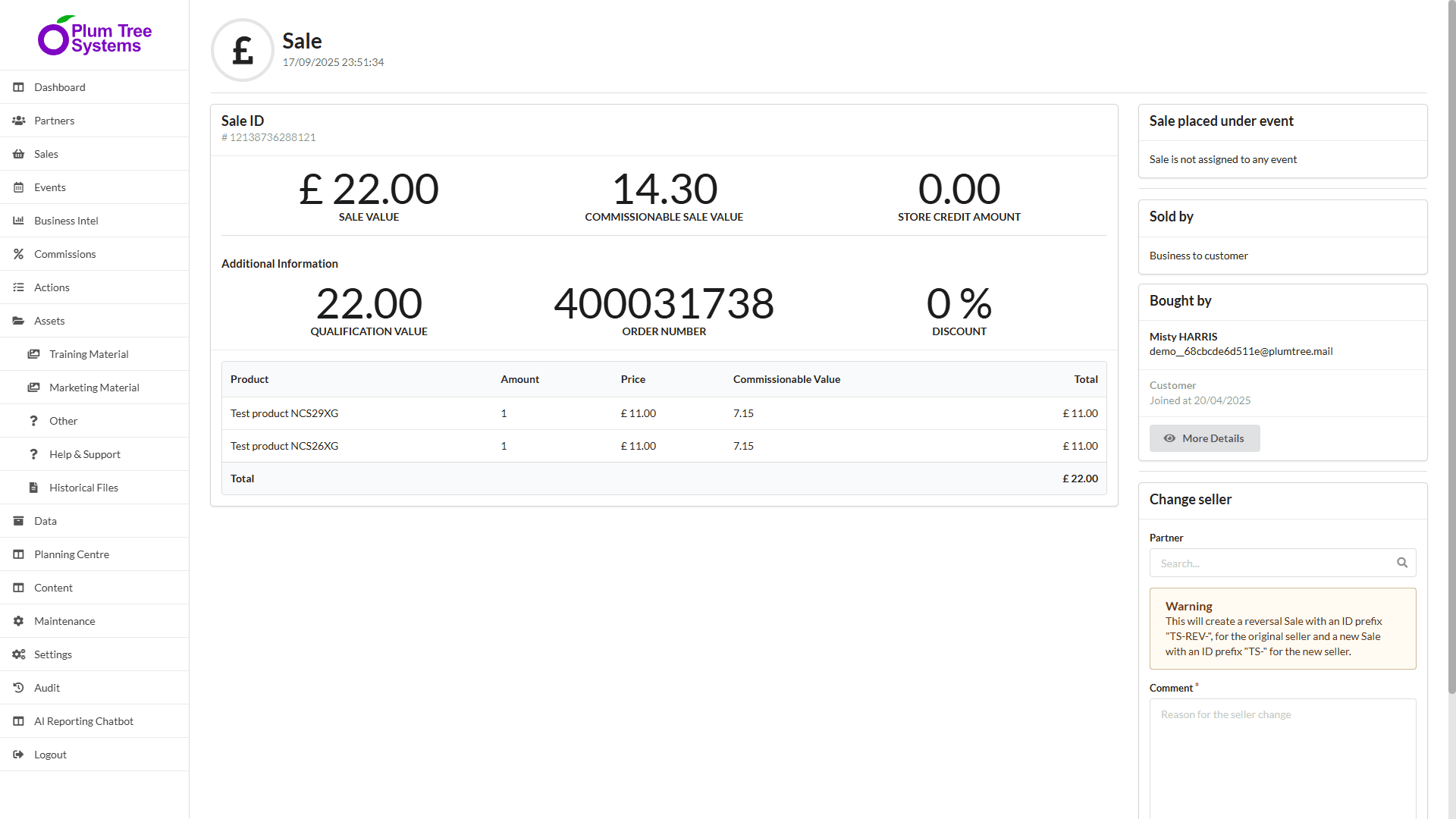Image resolution: width=1456 pixels, height=819 pixels.
Task: Click the Partners people icon in sidebar
Action: [x=18, y=121]
